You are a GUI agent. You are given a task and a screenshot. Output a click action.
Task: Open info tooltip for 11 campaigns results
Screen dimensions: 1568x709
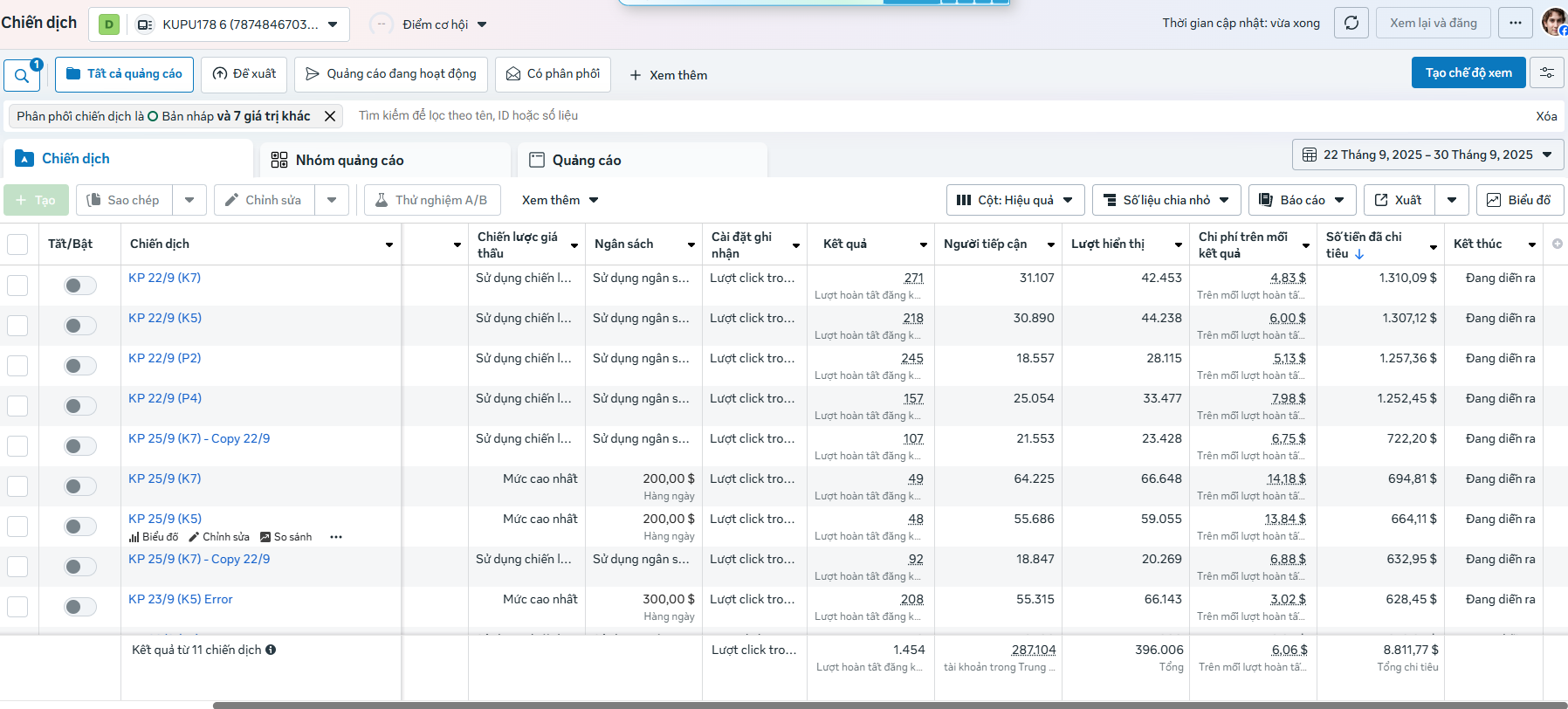pyautogui.click(x=271, y=650)
